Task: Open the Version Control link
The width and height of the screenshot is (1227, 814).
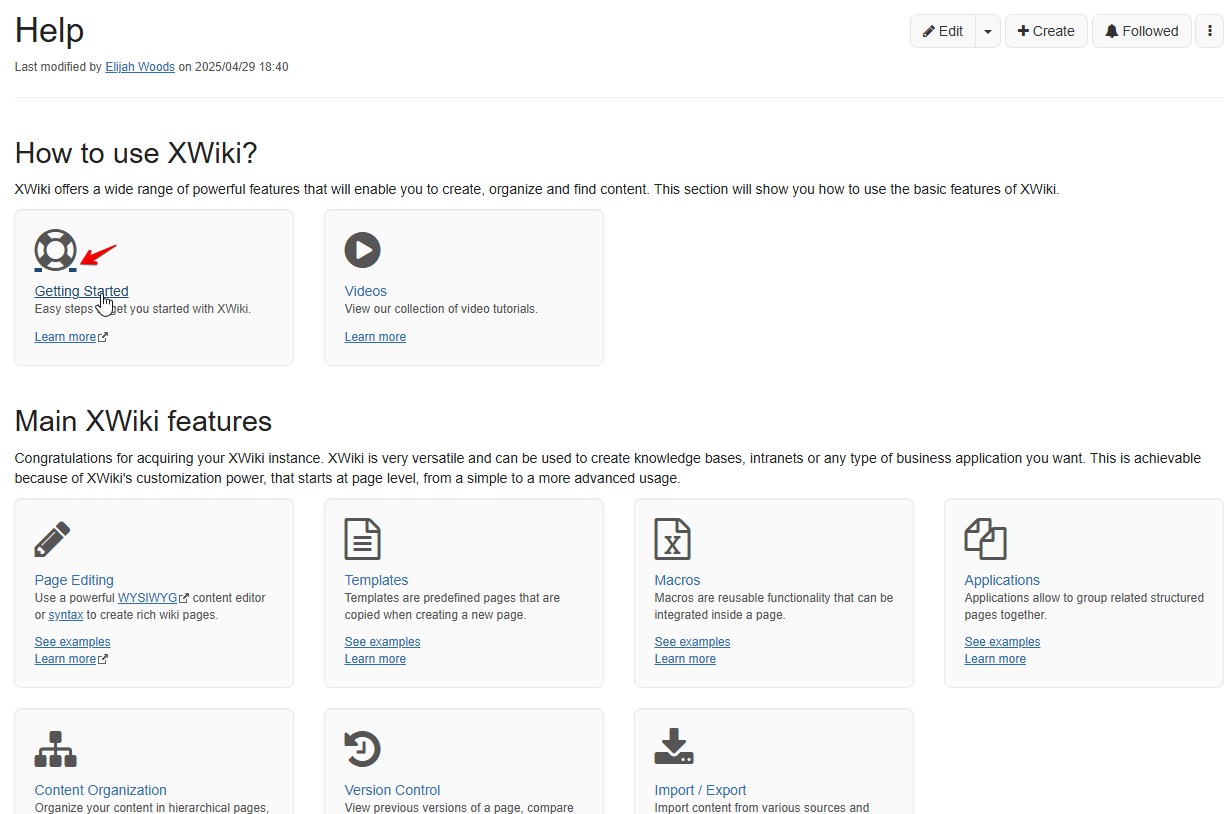Action: [x=392, y=790]
